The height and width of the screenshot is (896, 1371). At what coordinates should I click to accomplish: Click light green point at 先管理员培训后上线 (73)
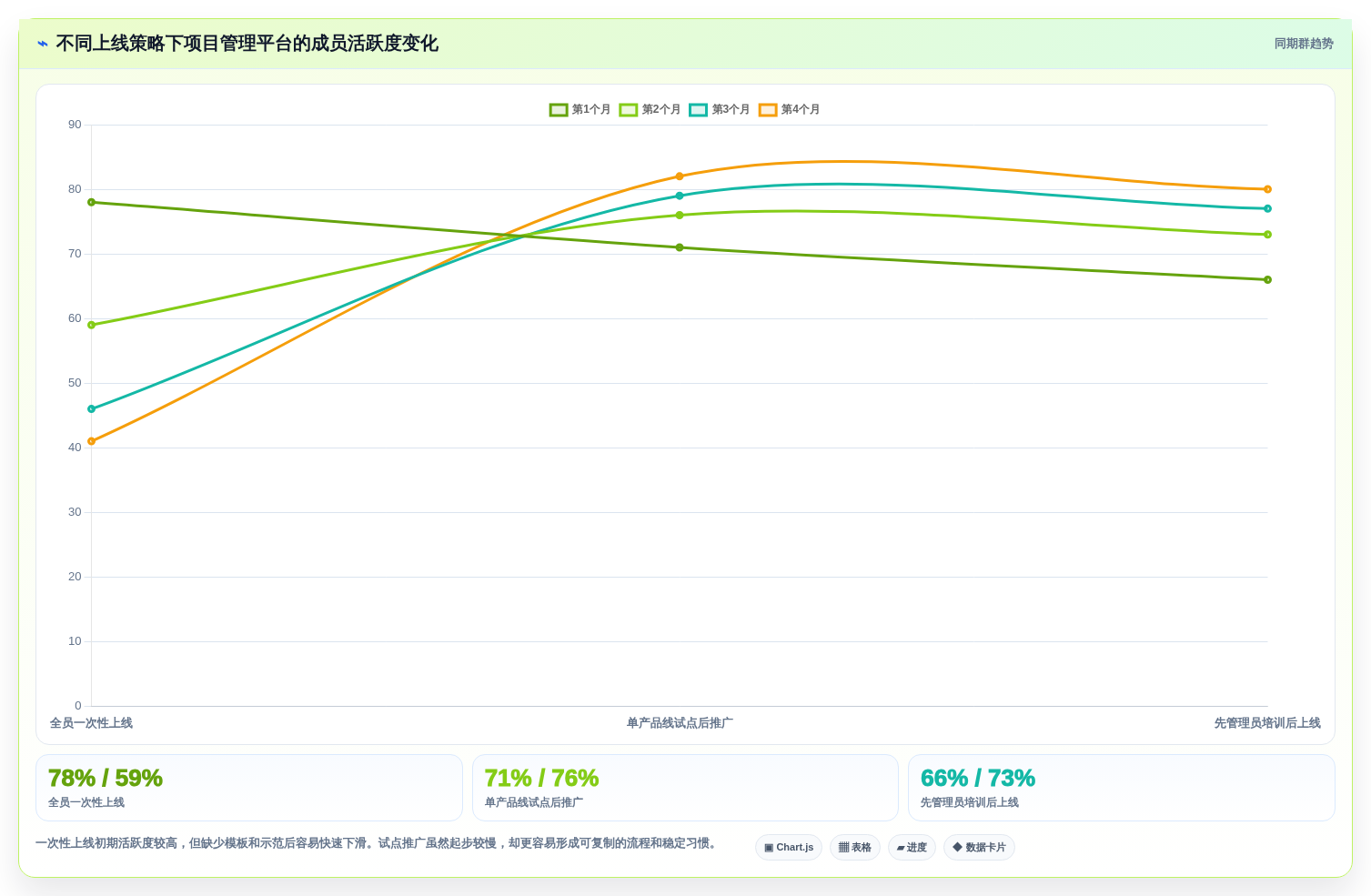pos(1267,235)
